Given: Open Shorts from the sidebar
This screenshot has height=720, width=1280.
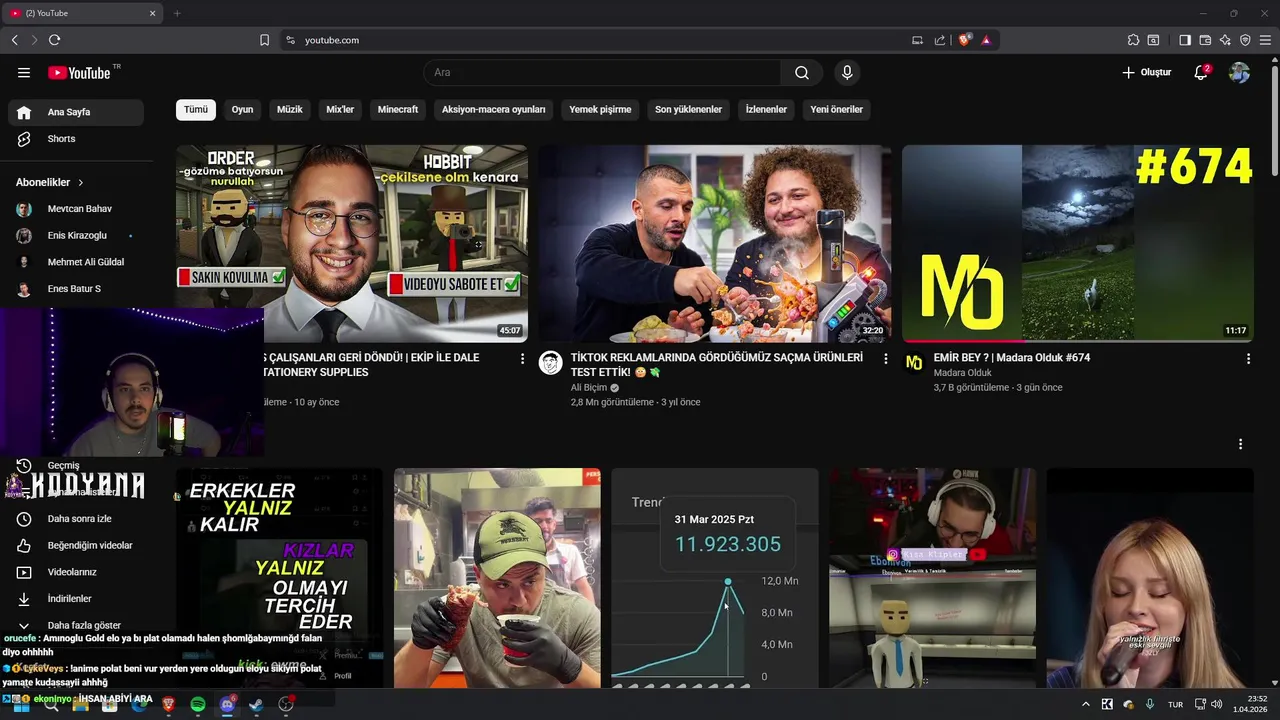Looking at the screenshot, I should [x=76, y=139].
